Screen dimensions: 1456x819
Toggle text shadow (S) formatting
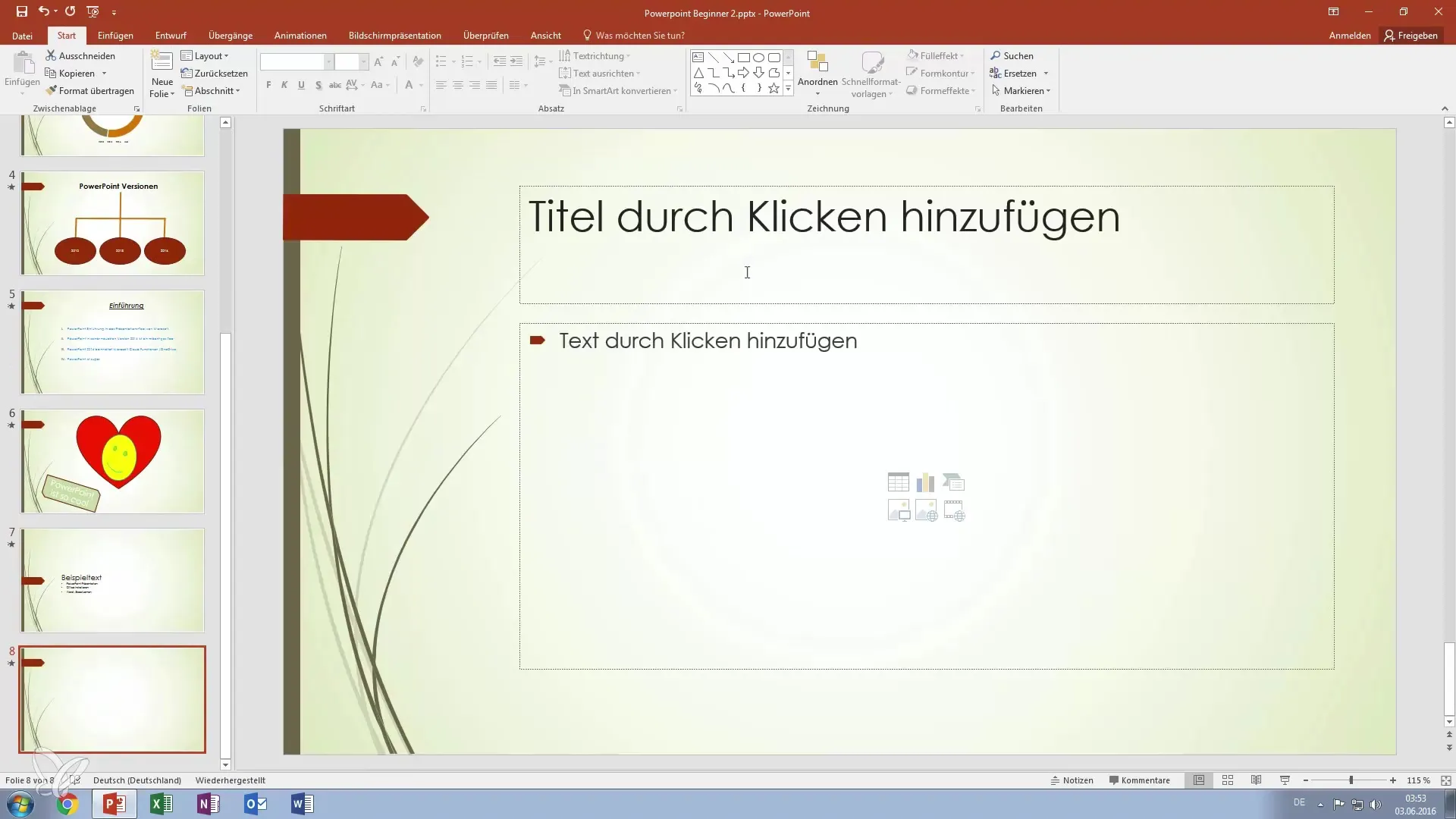tap(318, 85)
